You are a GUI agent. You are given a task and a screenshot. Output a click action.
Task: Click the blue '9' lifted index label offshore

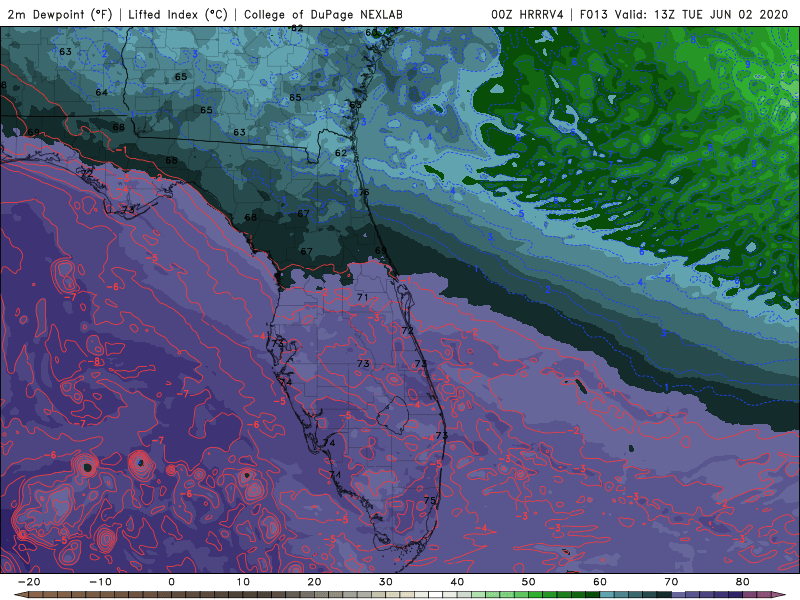tap(748, 64)
